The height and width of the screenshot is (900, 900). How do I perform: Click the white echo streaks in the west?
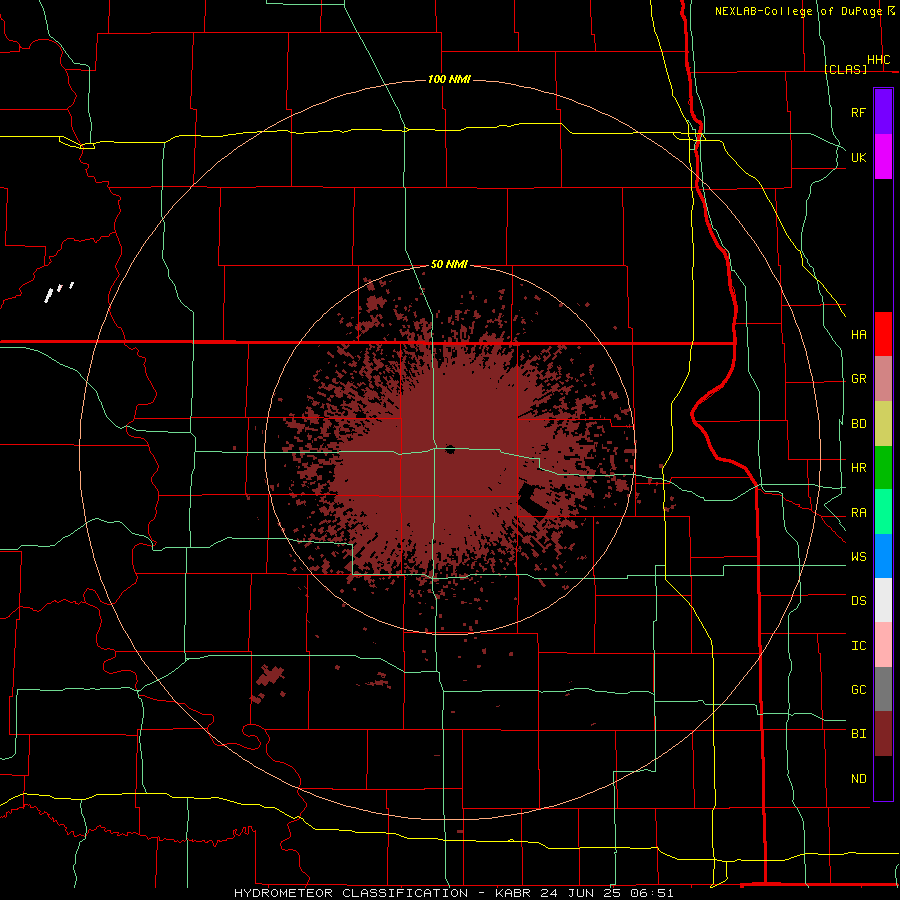59,292
